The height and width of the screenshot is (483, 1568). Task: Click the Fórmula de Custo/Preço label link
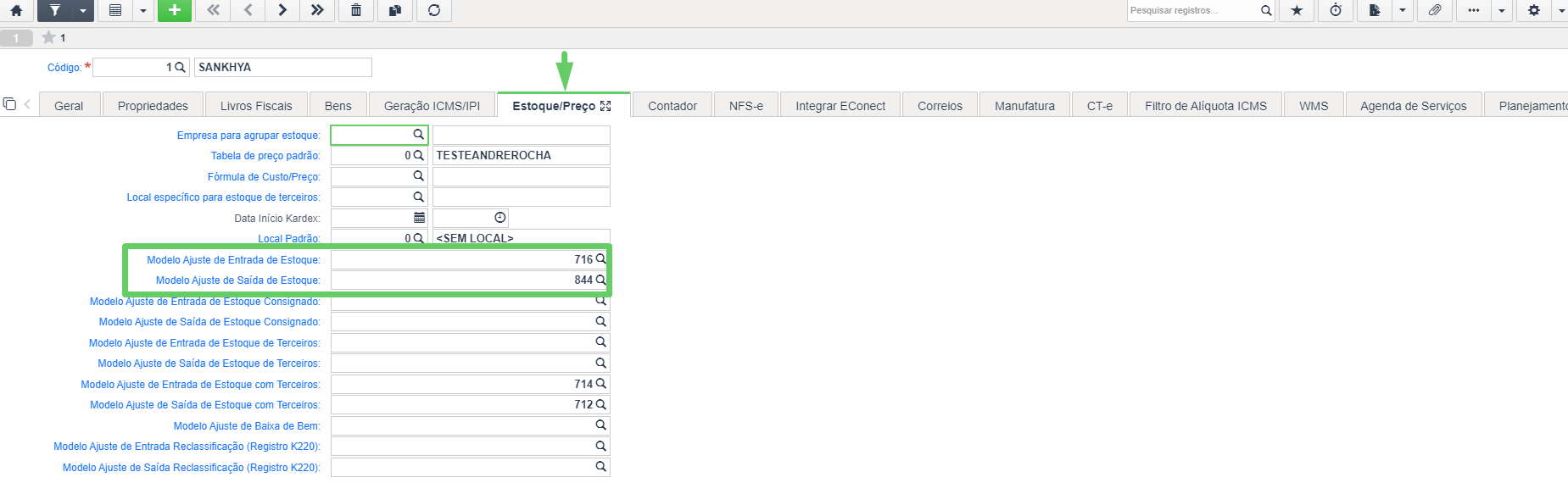pyautogui.click(x=264, y=177)
